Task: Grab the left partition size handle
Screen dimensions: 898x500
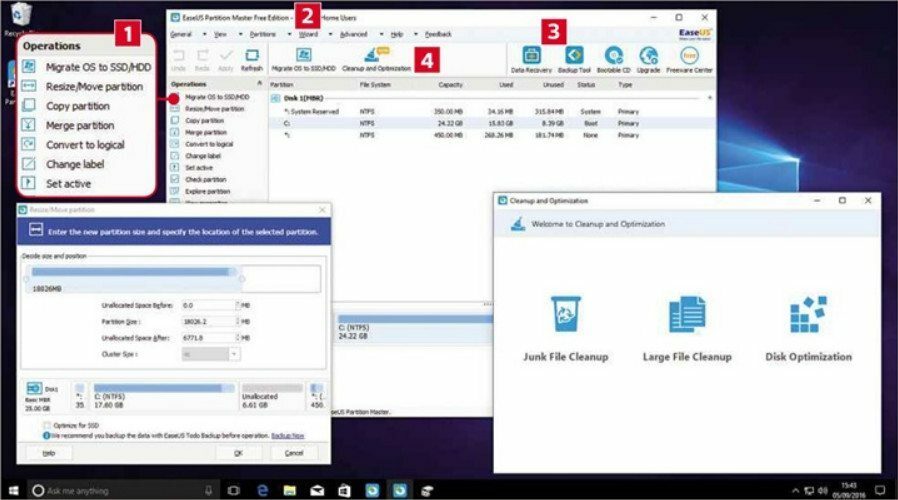Action: click(x=26, y=279)
